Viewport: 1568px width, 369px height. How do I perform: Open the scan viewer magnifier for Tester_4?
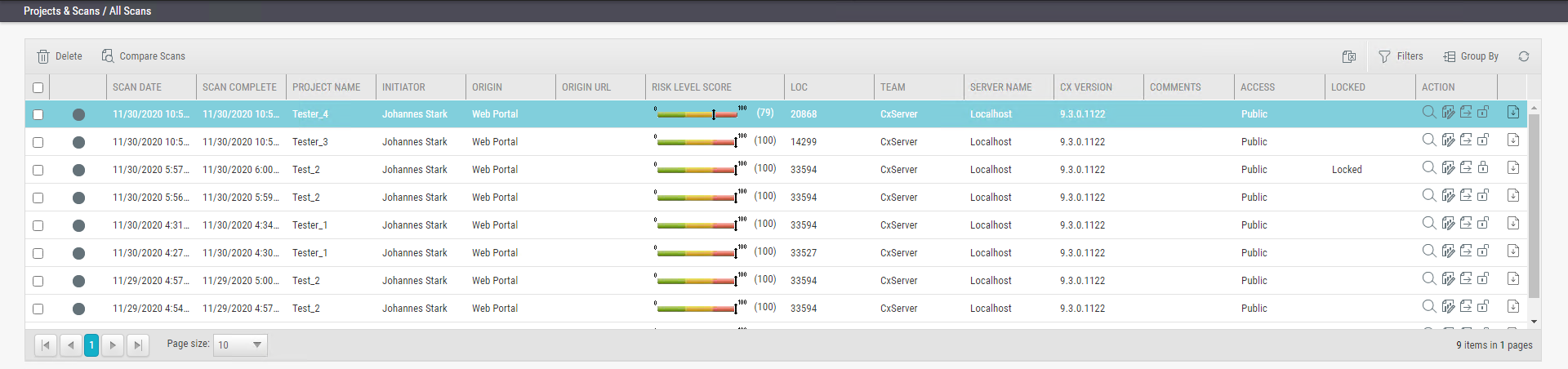click(1428, 113)
